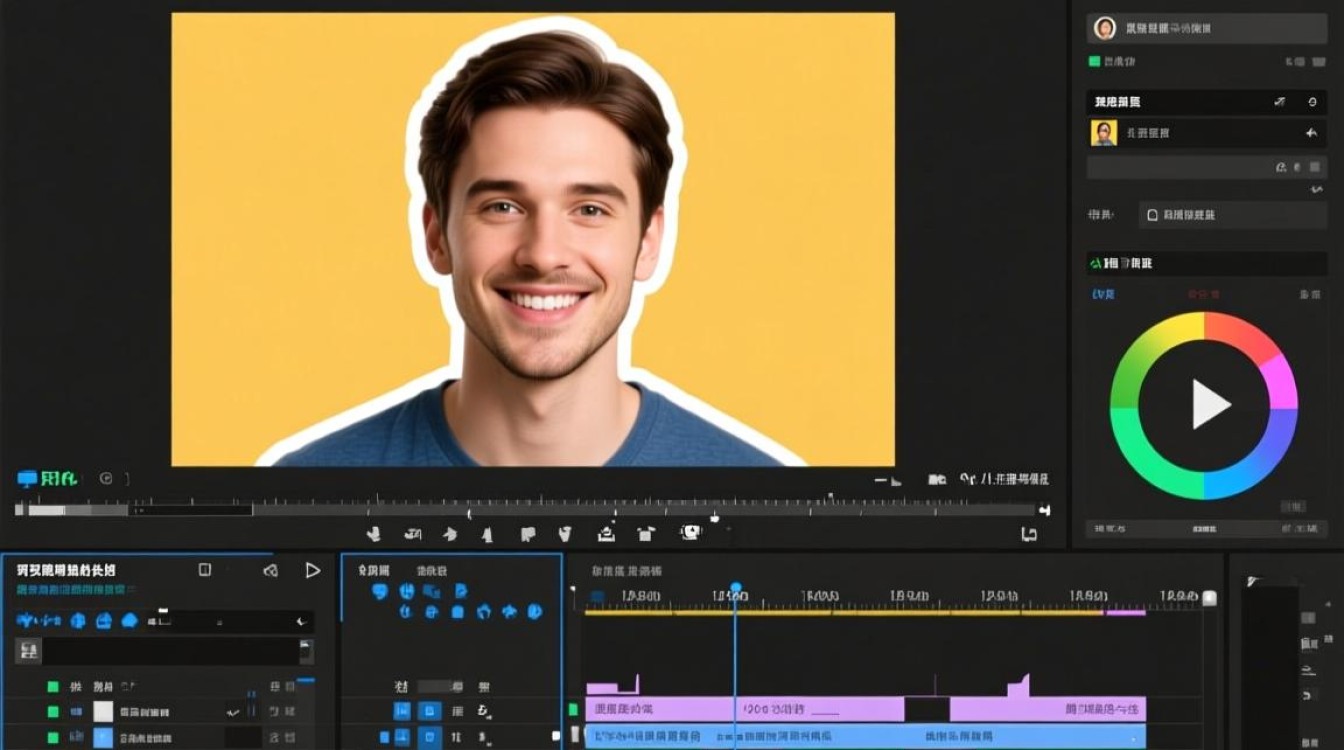The width and height of the screenshot is (1344, 750).
Task: Click the back arrow beside the yellow avatar thumbnail
Action: coord(1312,133)
